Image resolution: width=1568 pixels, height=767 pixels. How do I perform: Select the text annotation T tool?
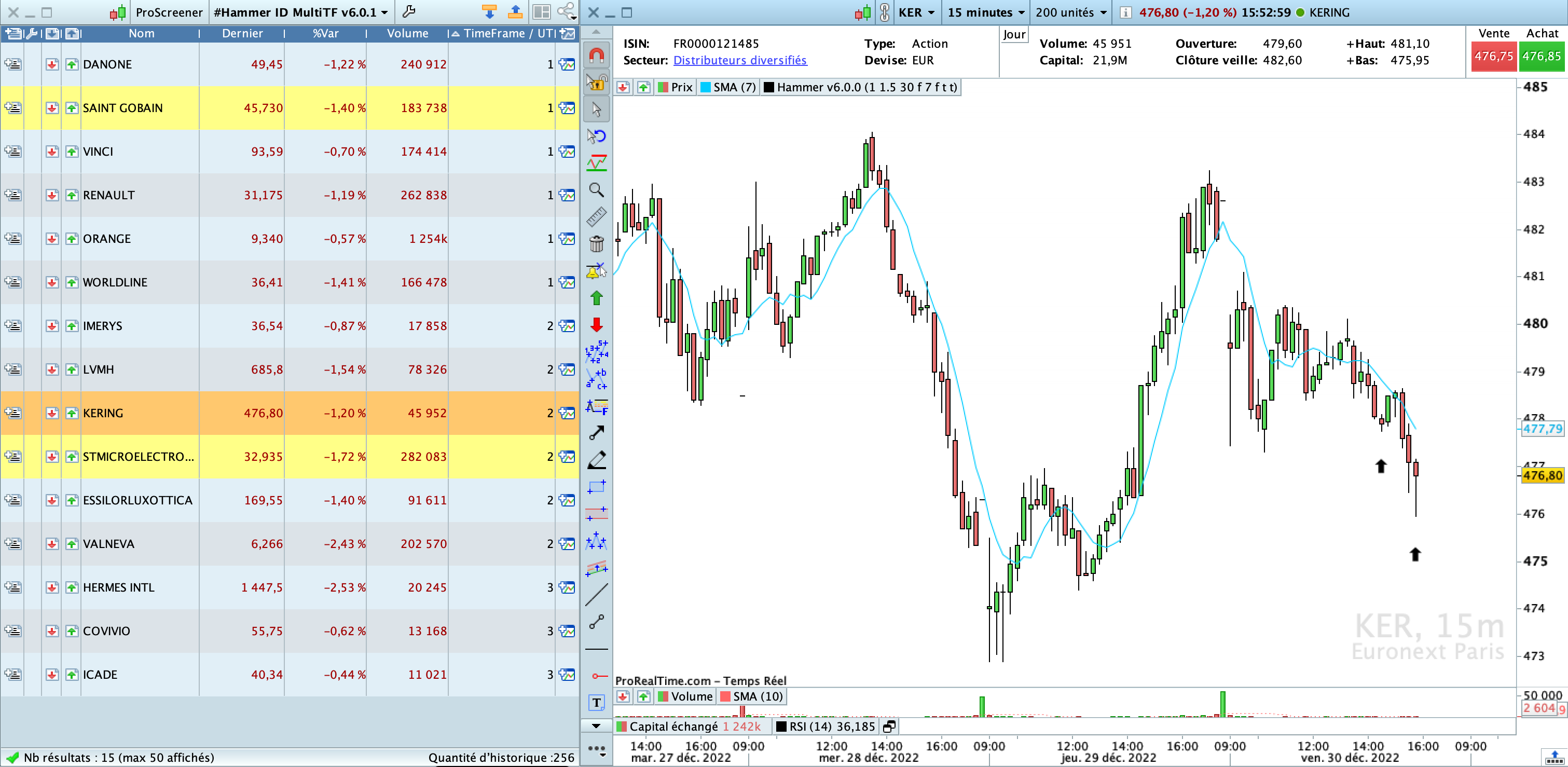(597, 703)
